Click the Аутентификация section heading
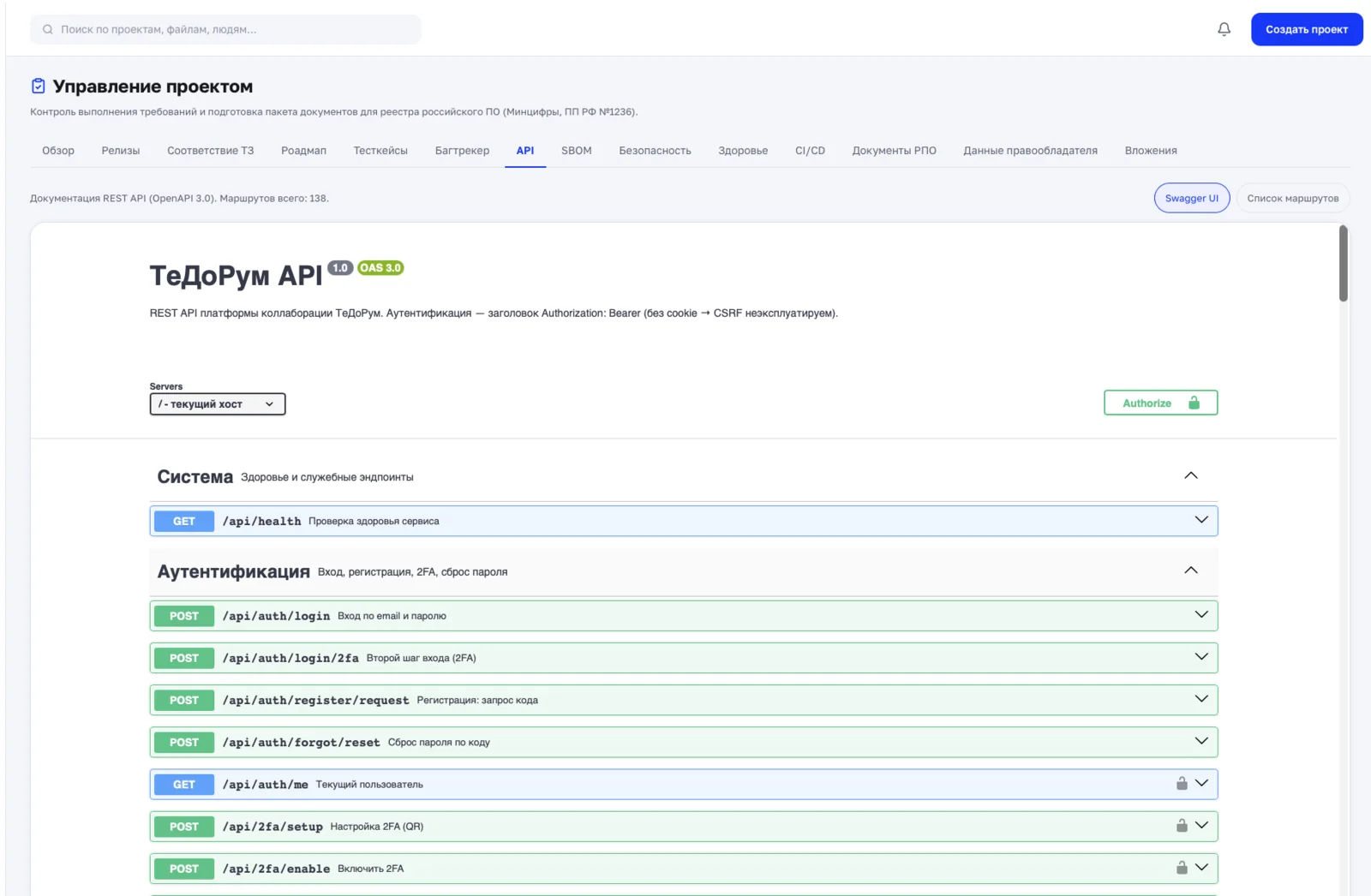The width and height of the screenshot is (1371, 896). pyautogui.click(x=233, y=571)
